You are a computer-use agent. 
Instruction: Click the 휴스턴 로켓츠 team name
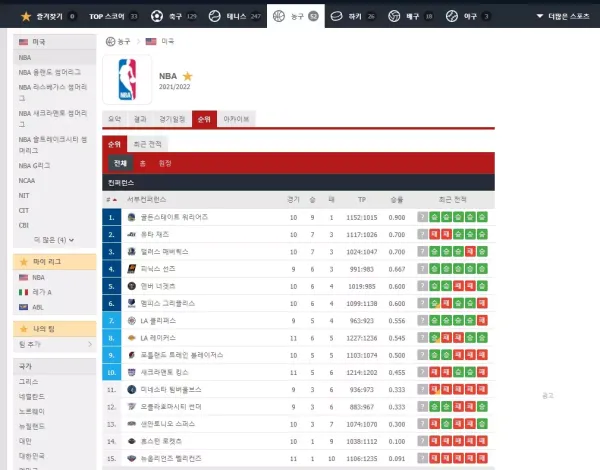(x=161, y=441)
